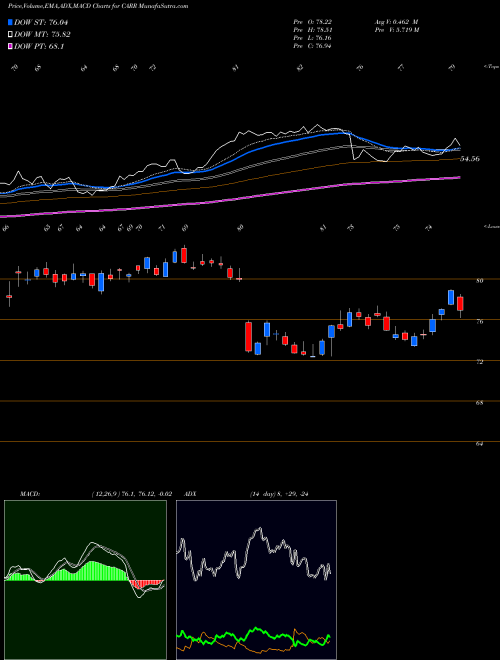Select the 'DOW PT: 68.1' legend label
This screenshot has height=660, width=500.
coord(39,46)
